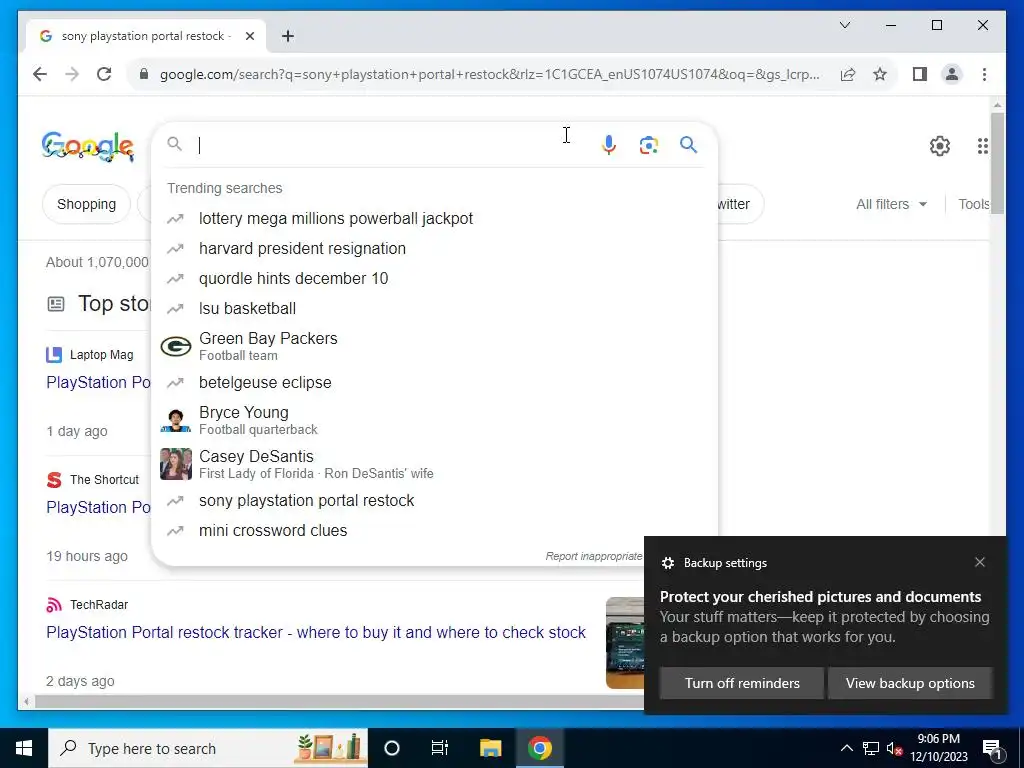The width and height of the screenshot is (1024, 768).
Task: Choose suggestion lottery mega millions powerball jackpot
Action: click(434, 219)
